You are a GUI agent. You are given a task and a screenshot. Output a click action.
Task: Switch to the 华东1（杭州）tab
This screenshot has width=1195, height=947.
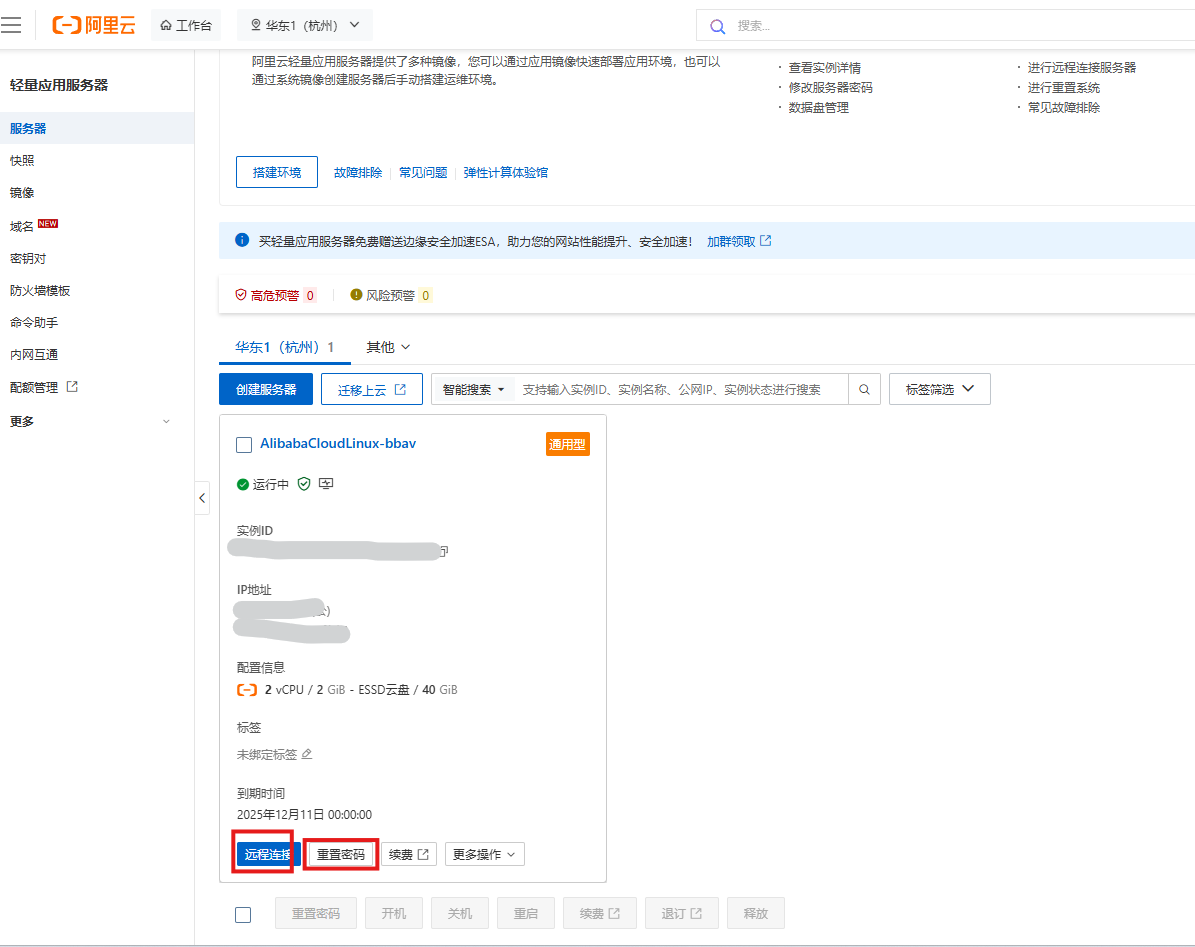click(284, 347)
